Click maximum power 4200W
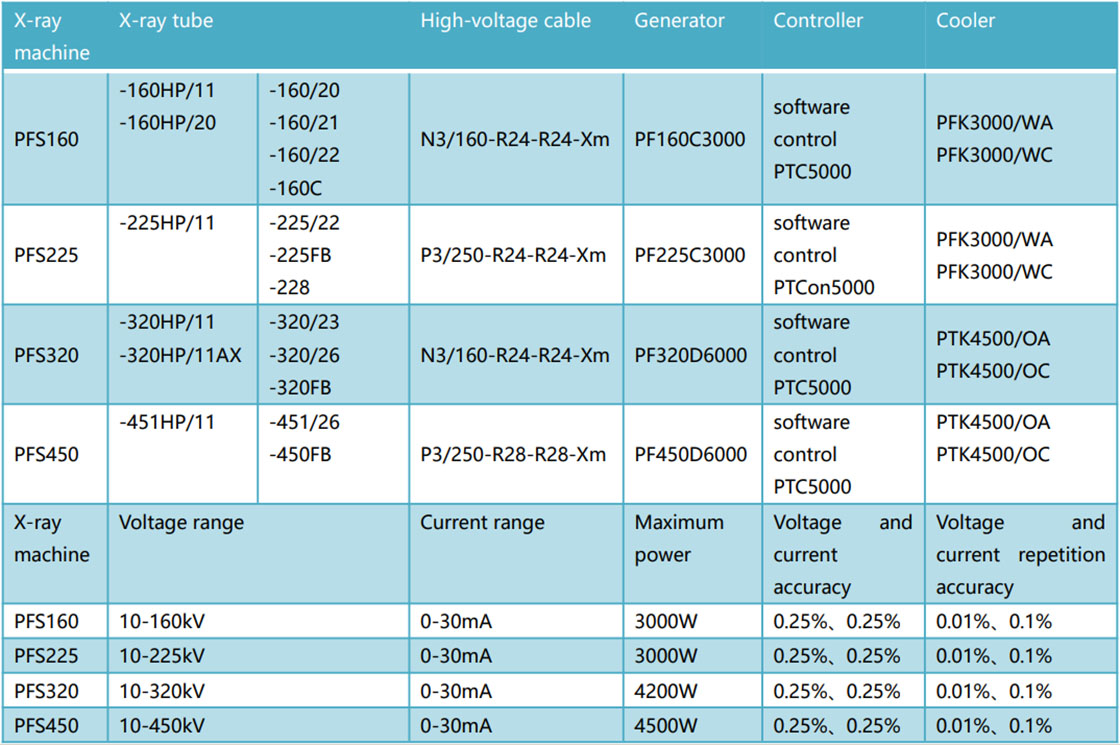 tap(666, 691)
